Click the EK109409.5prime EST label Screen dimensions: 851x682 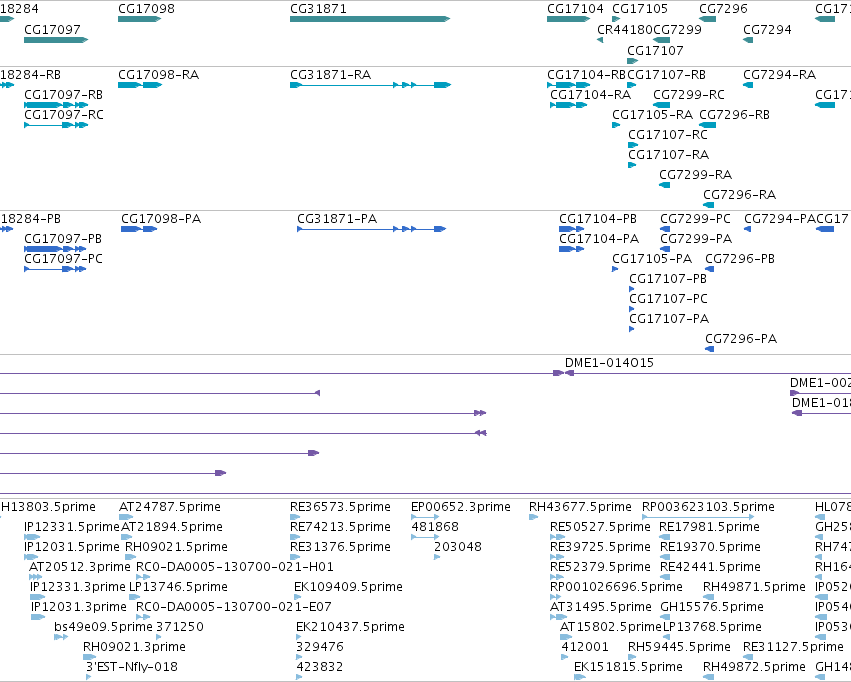point(348,588)
